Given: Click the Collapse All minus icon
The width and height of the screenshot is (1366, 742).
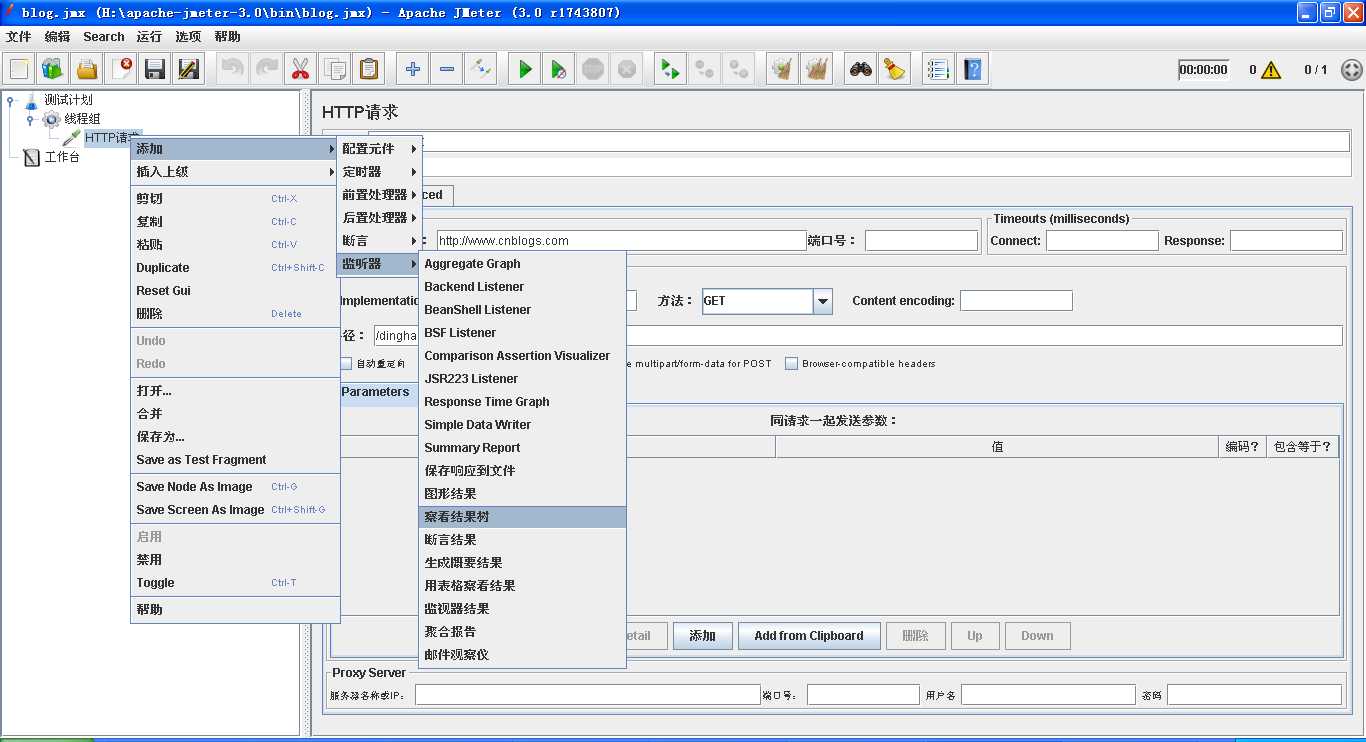Looking at the screenshot, I should coord(447,69).
